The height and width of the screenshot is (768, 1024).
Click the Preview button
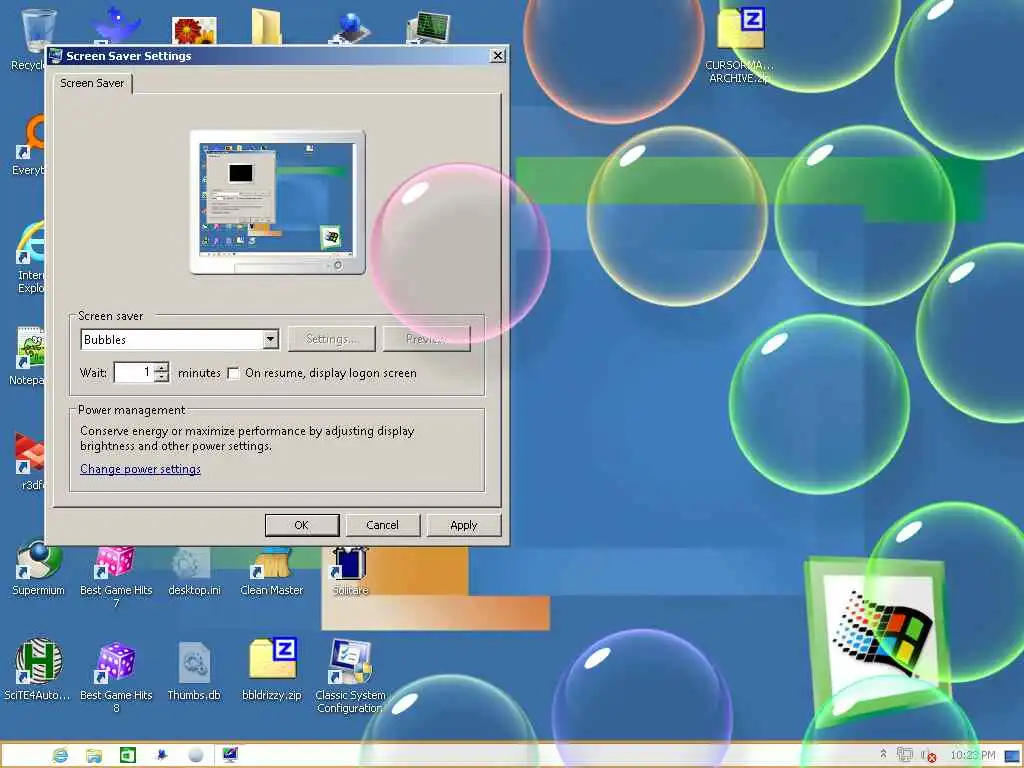click(426, 339)
